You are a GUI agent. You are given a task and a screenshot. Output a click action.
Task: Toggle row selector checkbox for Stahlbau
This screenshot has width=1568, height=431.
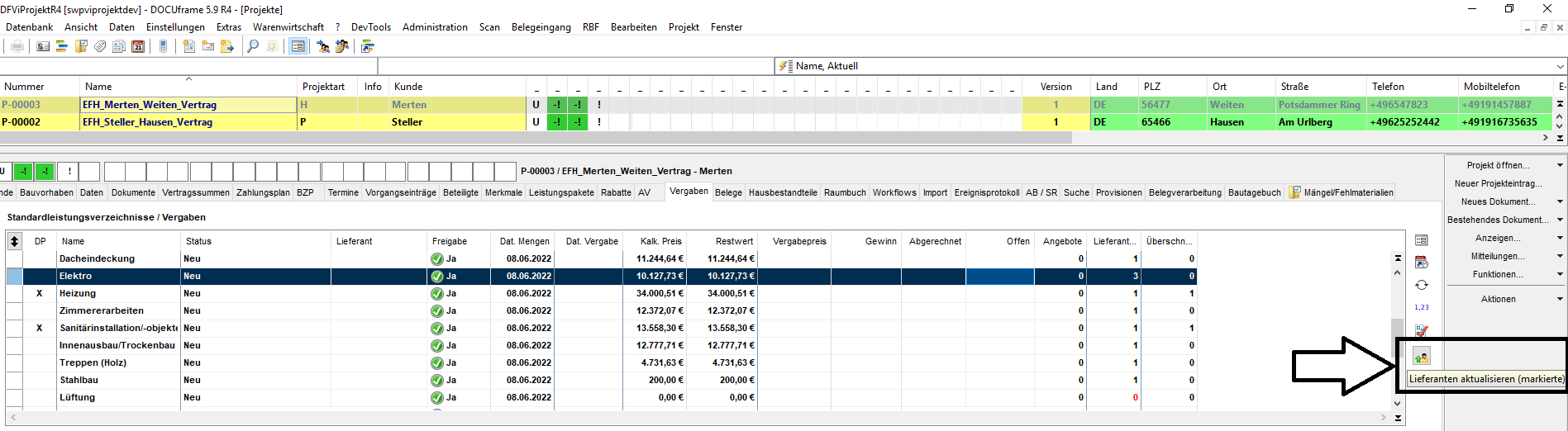coord(14,380)
